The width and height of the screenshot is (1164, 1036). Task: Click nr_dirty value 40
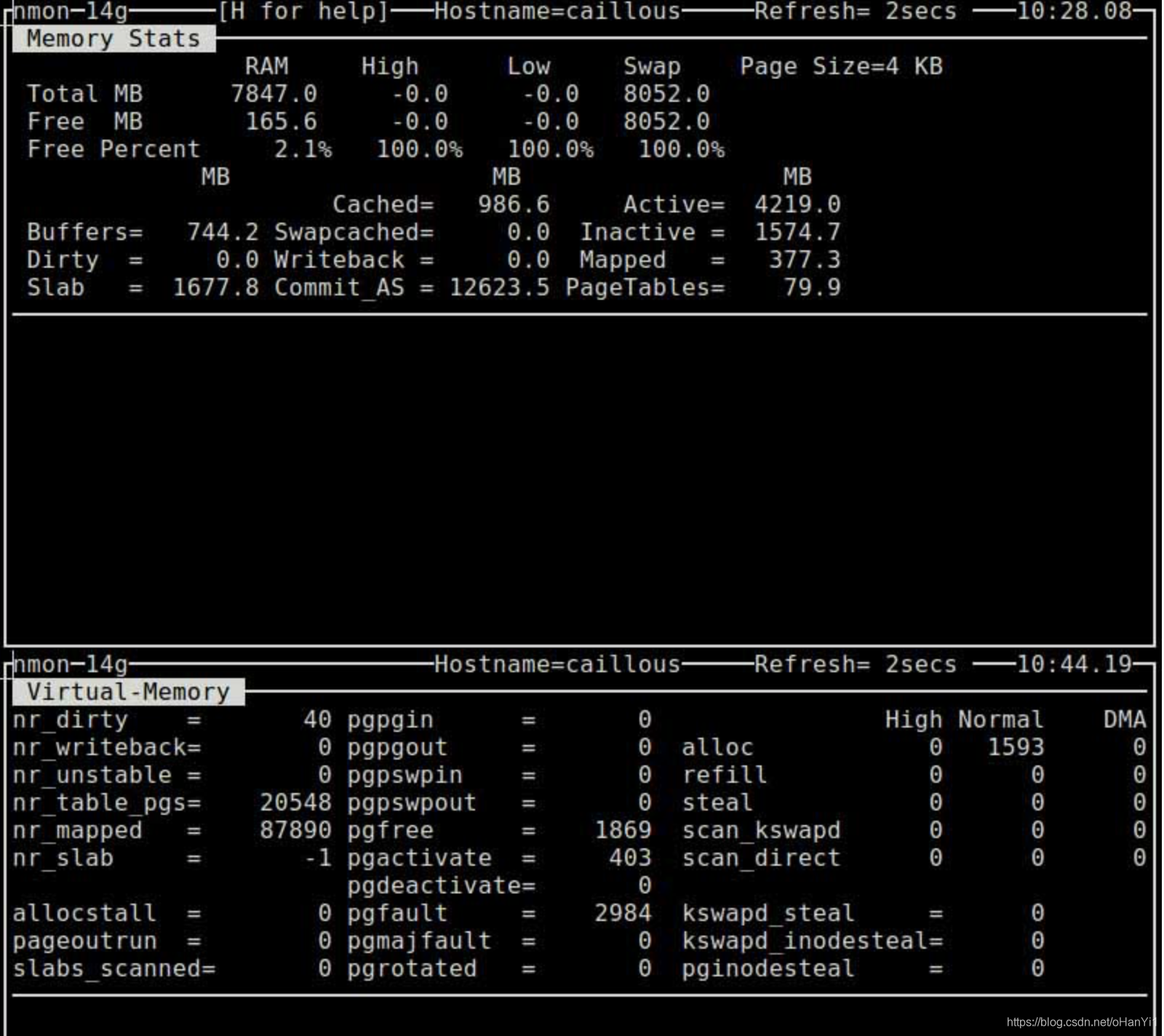point(317,720)
